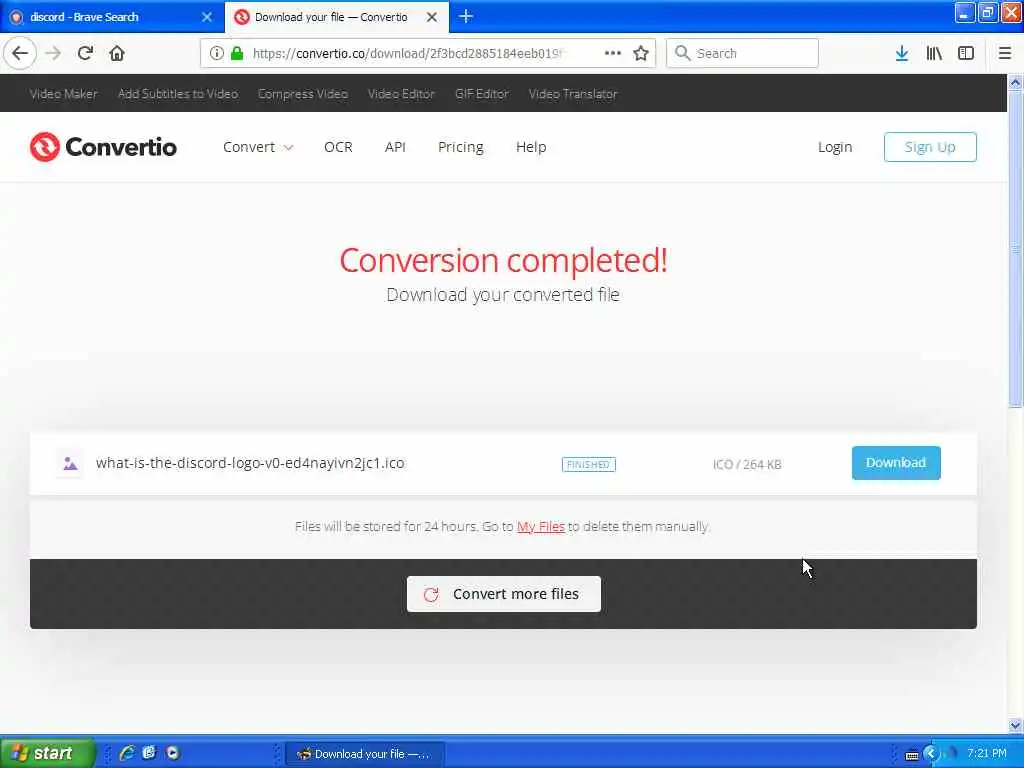Open the Help menu item
1024x768 pixels.
pos(531,147)
